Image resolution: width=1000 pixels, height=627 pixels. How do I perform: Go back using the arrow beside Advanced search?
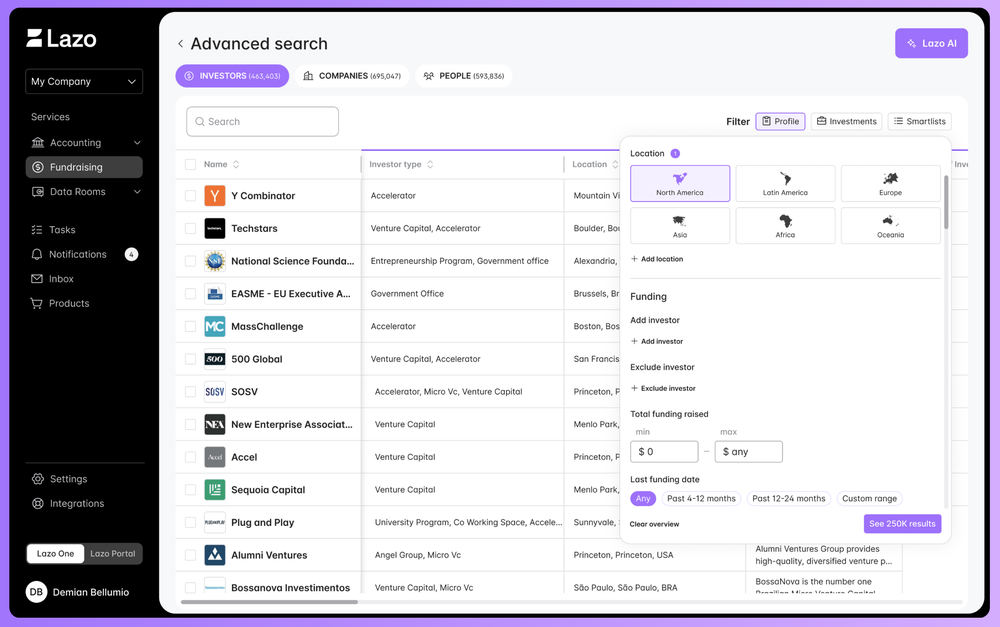180,43
